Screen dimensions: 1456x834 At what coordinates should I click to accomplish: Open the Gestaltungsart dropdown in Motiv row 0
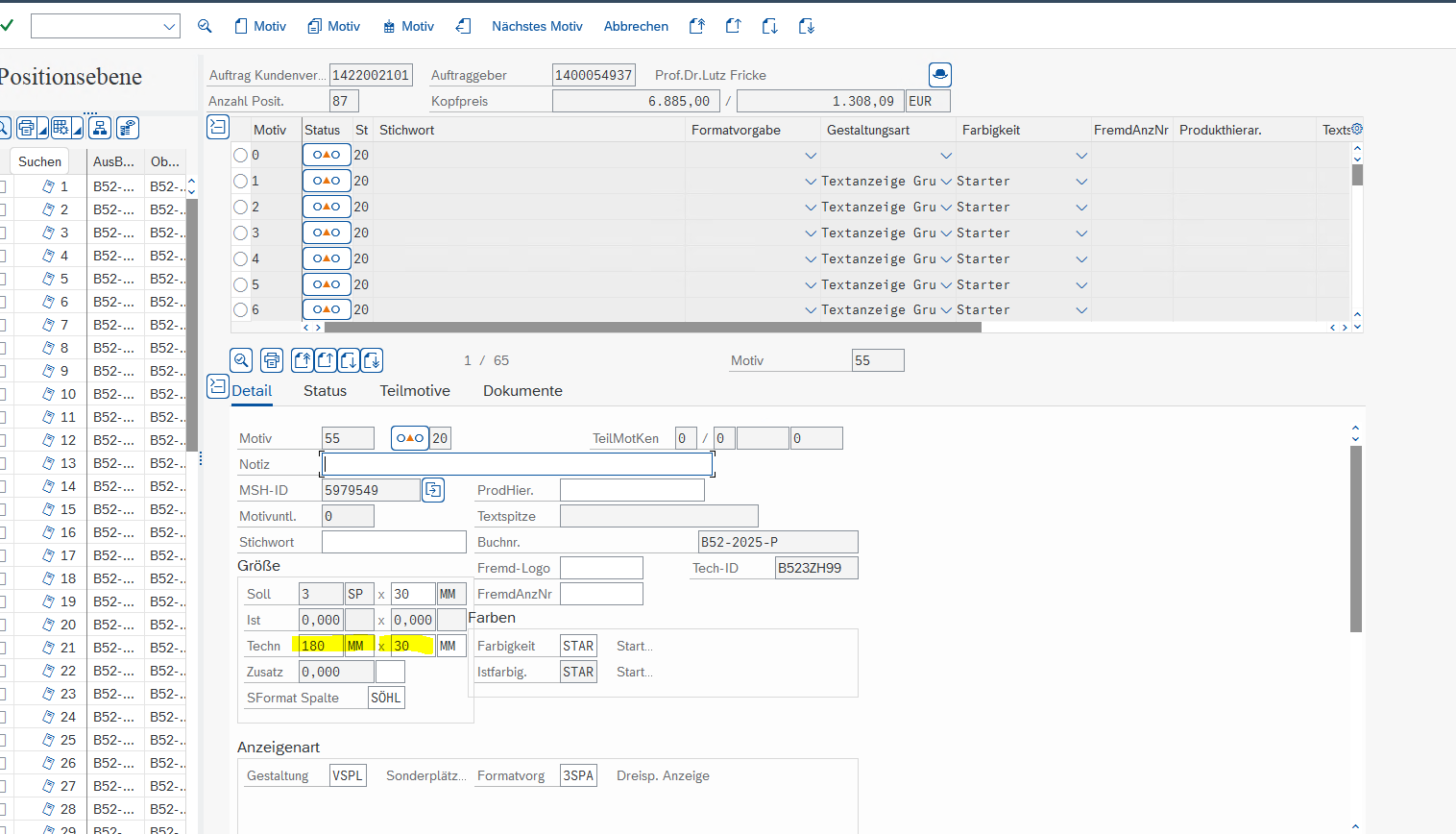(x=946, y=156)
